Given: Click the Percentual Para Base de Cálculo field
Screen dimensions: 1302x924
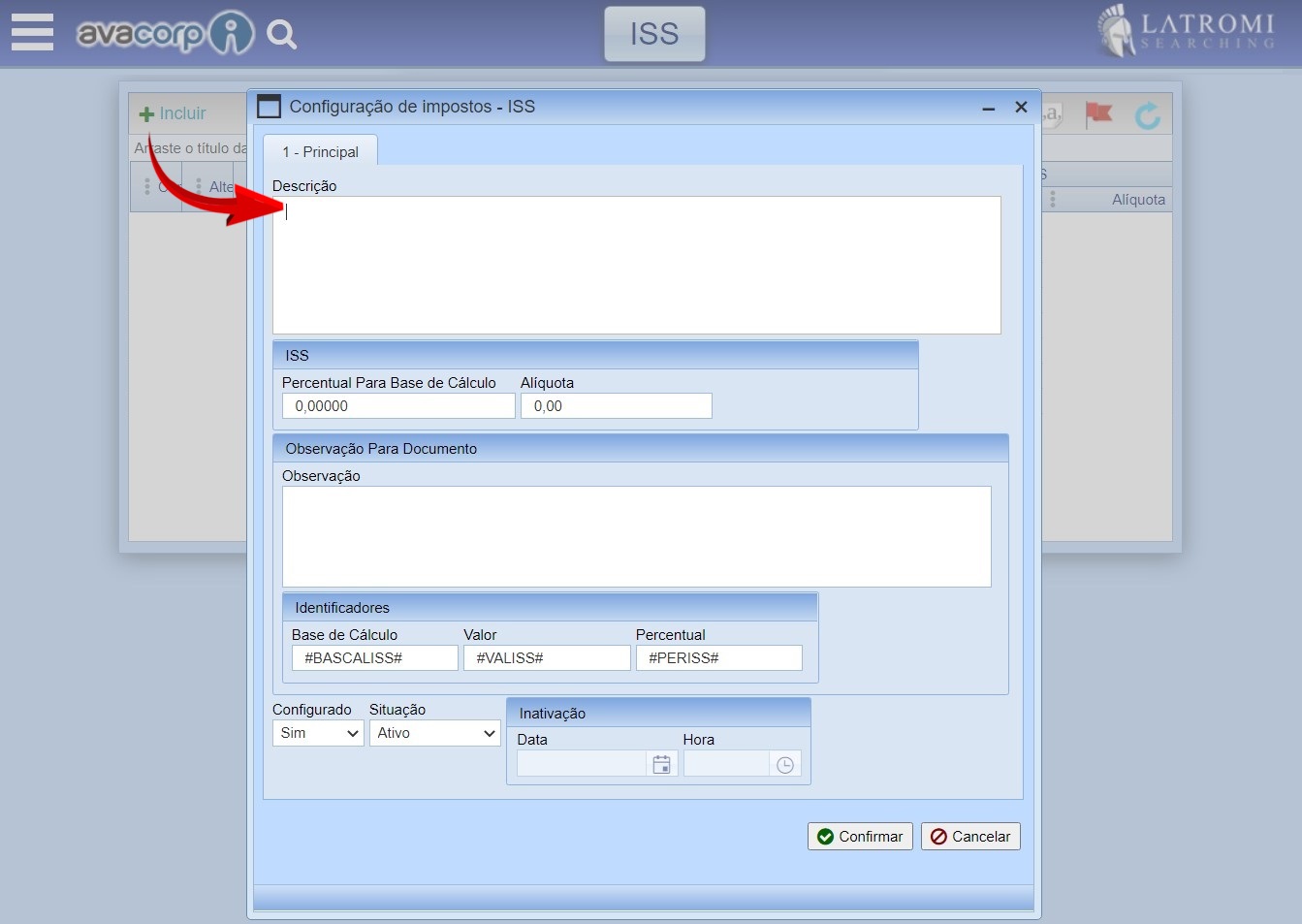Looking at the screenshot, I should pos(397,406).
